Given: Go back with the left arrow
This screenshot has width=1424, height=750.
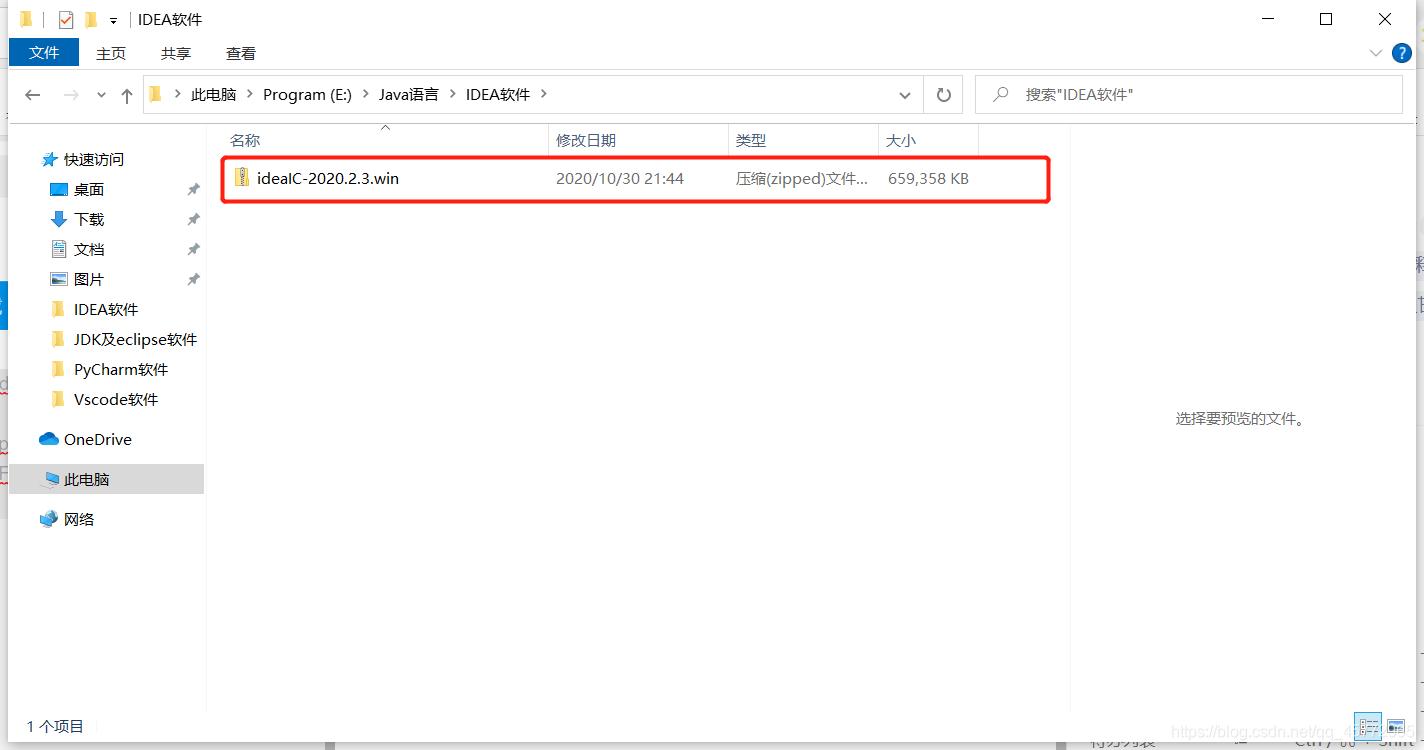Looking at the screenshot, I should pos(33,95).
